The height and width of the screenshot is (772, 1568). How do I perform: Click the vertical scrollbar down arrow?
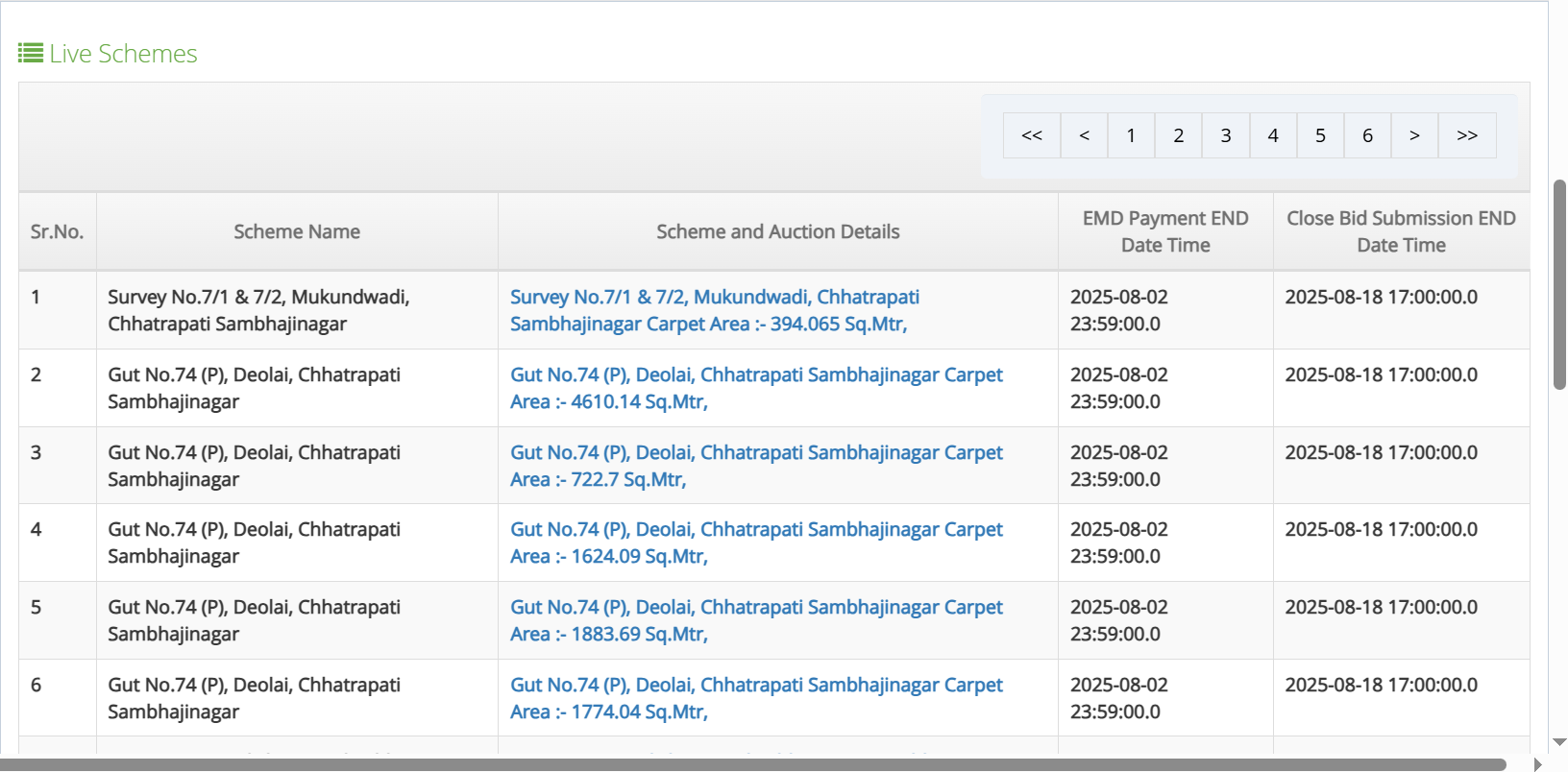(1559, 742)
